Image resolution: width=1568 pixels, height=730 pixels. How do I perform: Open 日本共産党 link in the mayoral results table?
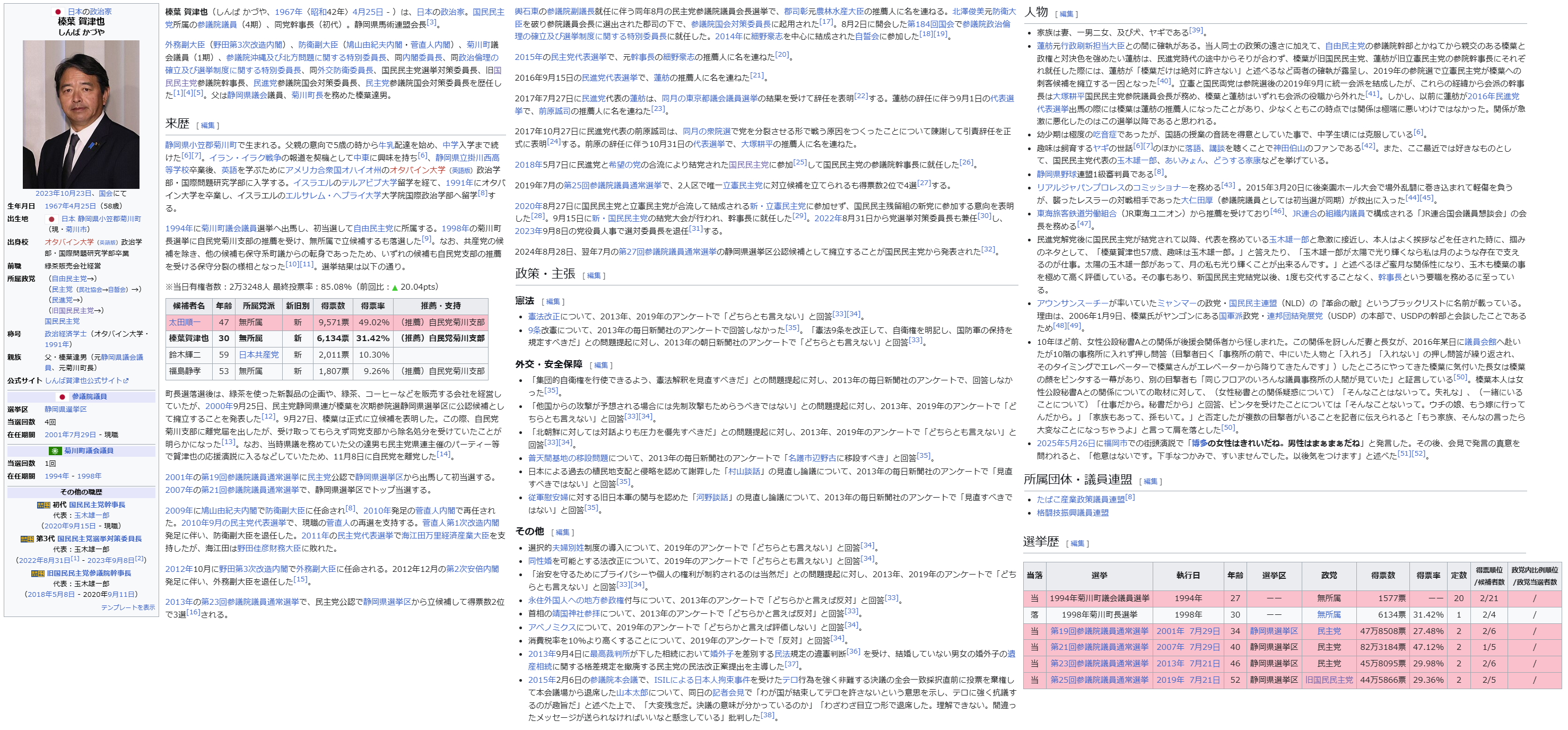(258, 354)
